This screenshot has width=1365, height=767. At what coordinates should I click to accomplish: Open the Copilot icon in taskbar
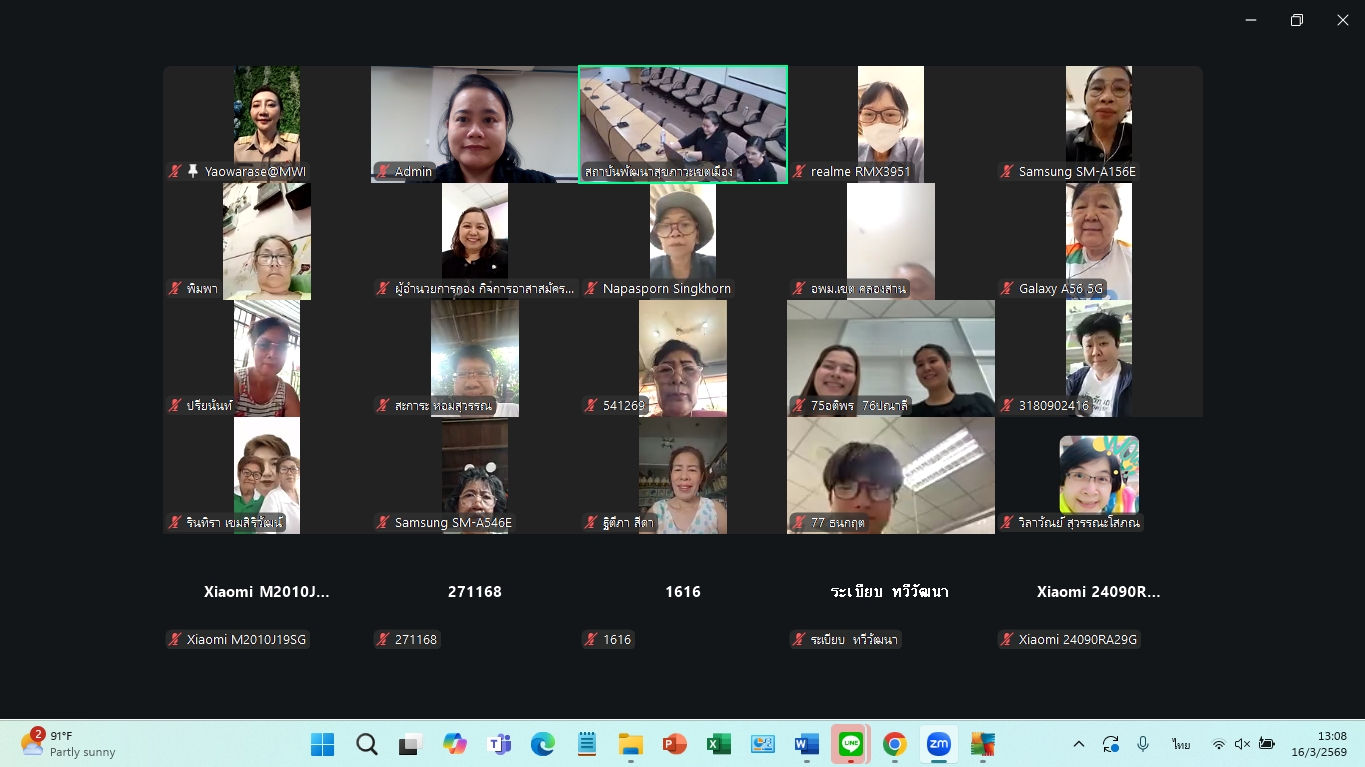455,744
